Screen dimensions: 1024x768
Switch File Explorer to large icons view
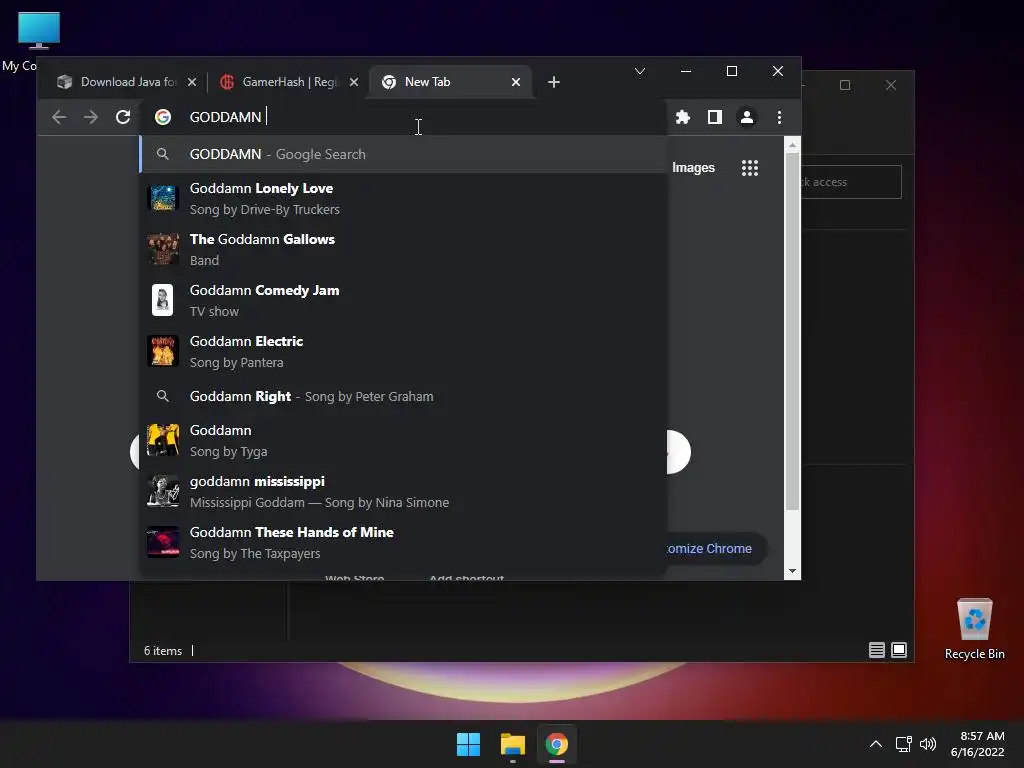click(x=899, y=650)
